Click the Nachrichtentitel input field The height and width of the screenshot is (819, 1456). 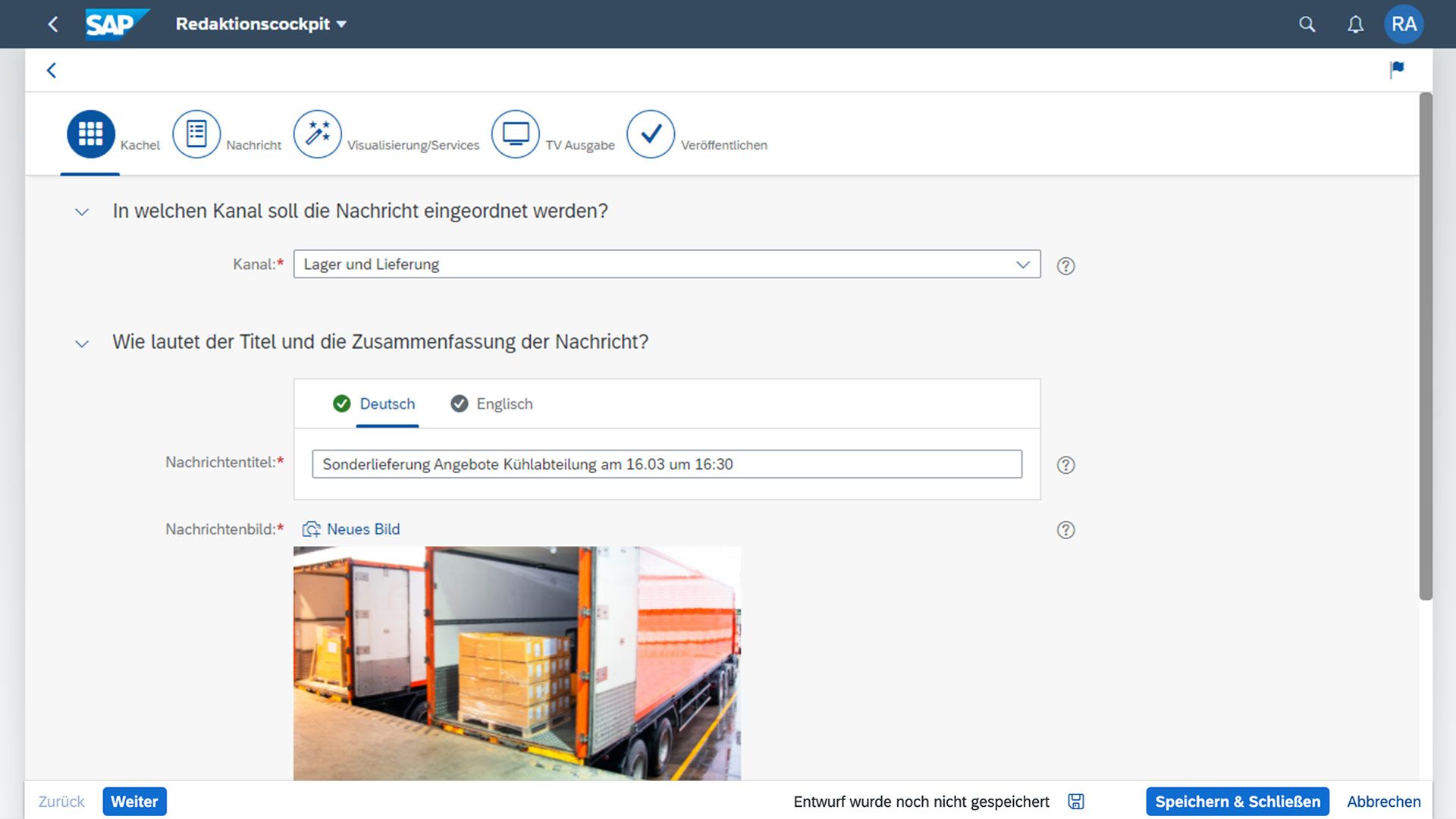(666, 463)
